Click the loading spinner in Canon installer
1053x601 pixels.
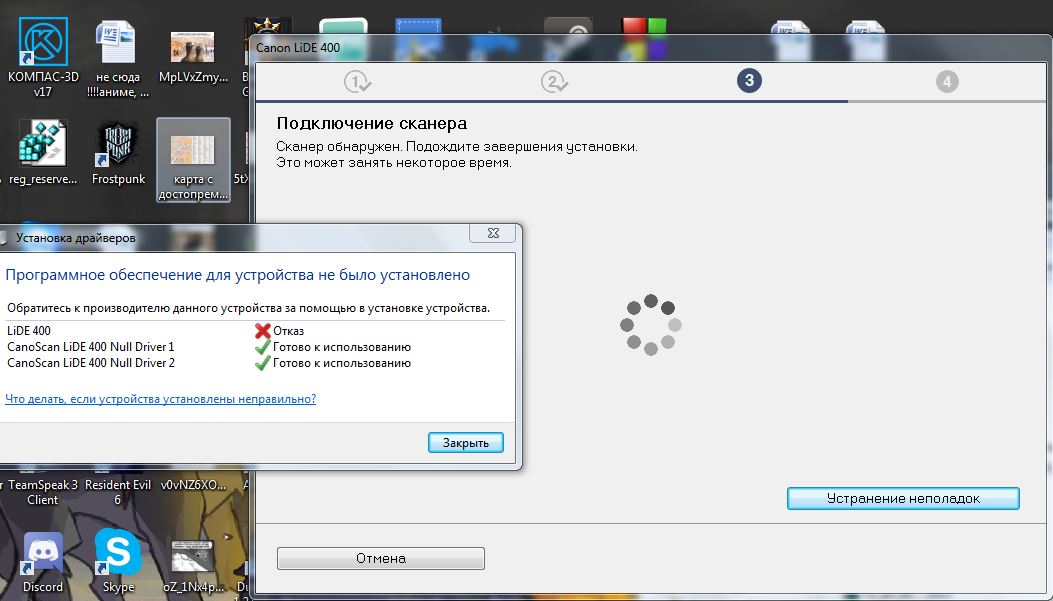click(x=651, y=325)
